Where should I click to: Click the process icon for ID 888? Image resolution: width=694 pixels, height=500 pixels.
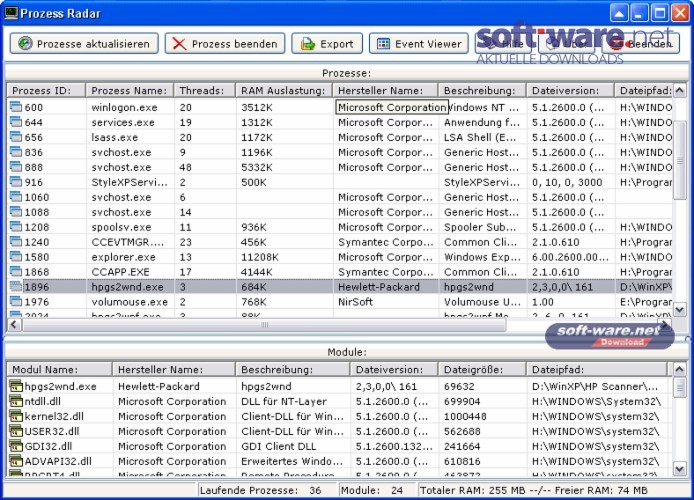tap(16, 167)
